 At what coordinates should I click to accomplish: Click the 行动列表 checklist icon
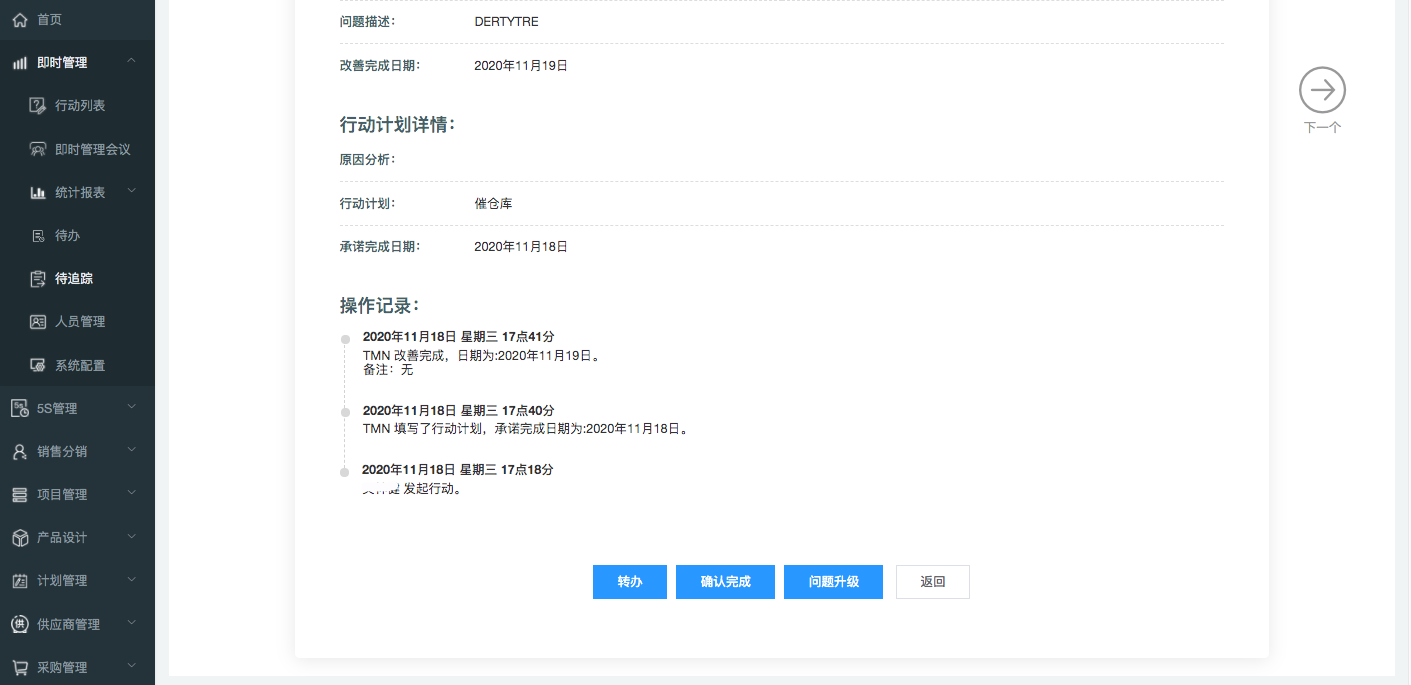coord(38,106)
